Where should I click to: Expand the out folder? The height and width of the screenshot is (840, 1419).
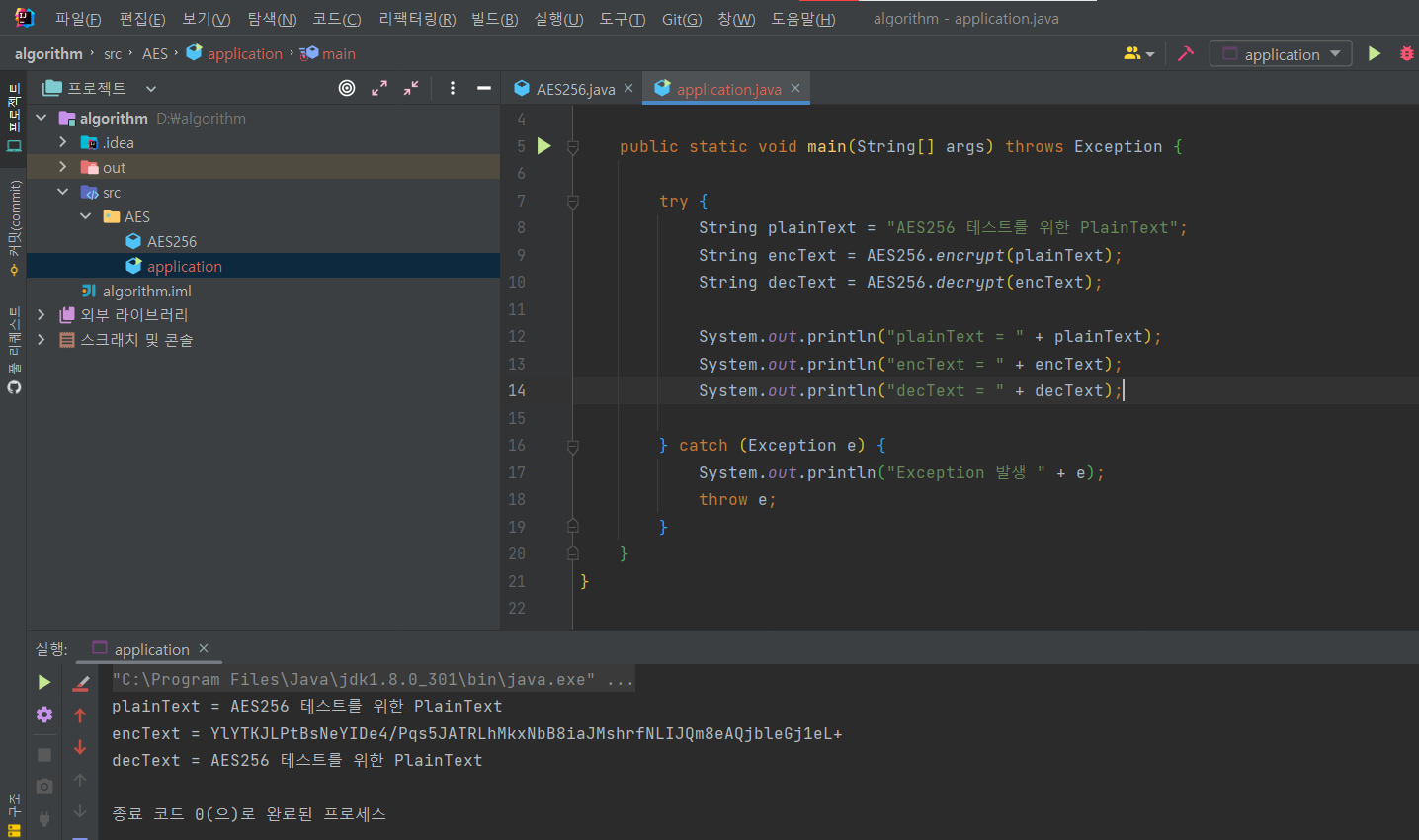point(63,167)
